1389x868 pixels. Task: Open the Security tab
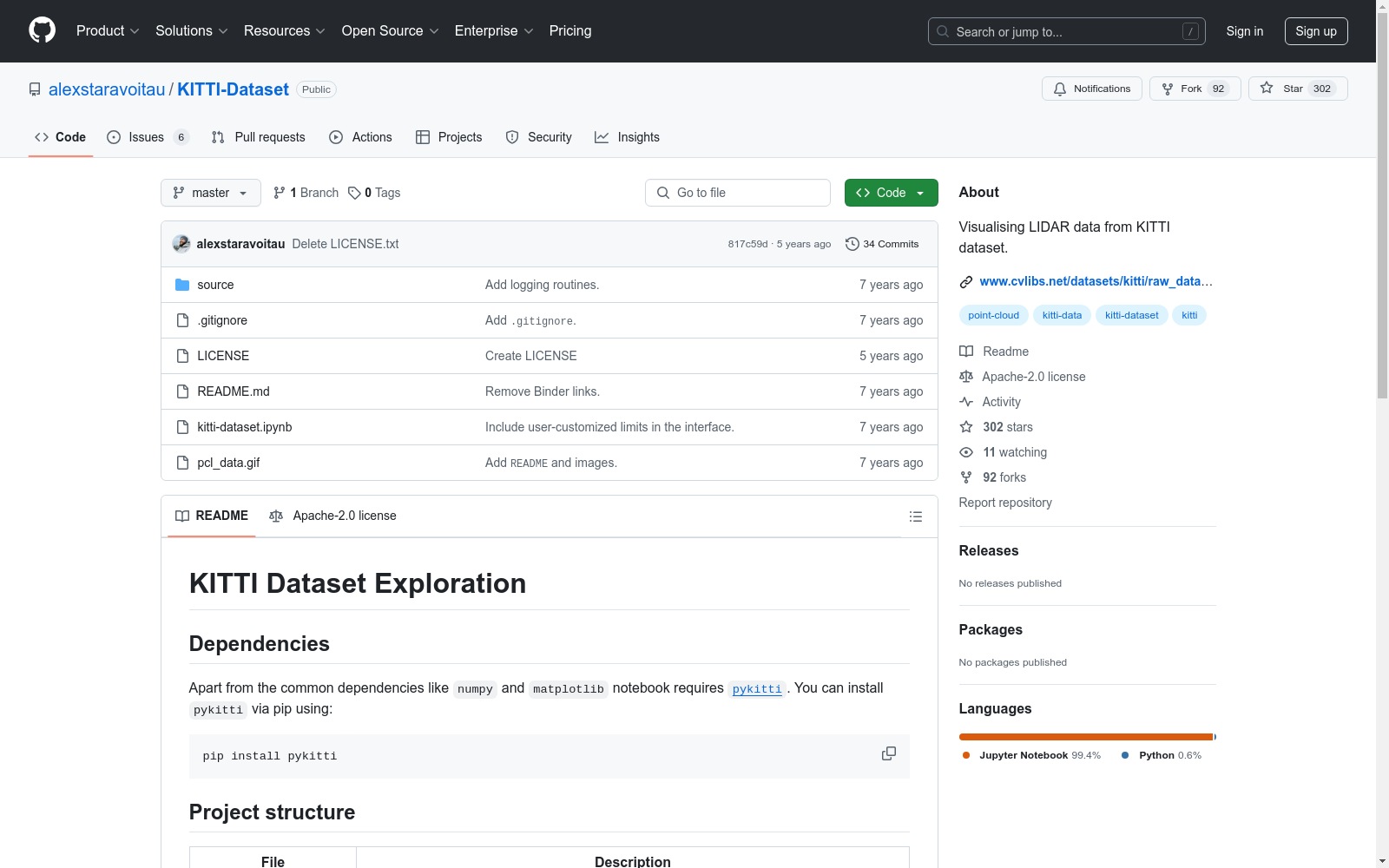pos(539,137)
